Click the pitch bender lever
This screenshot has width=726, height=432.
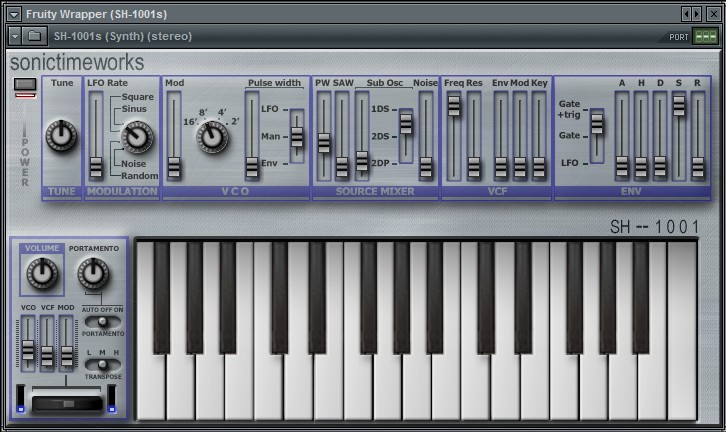(x=67, y=402)
